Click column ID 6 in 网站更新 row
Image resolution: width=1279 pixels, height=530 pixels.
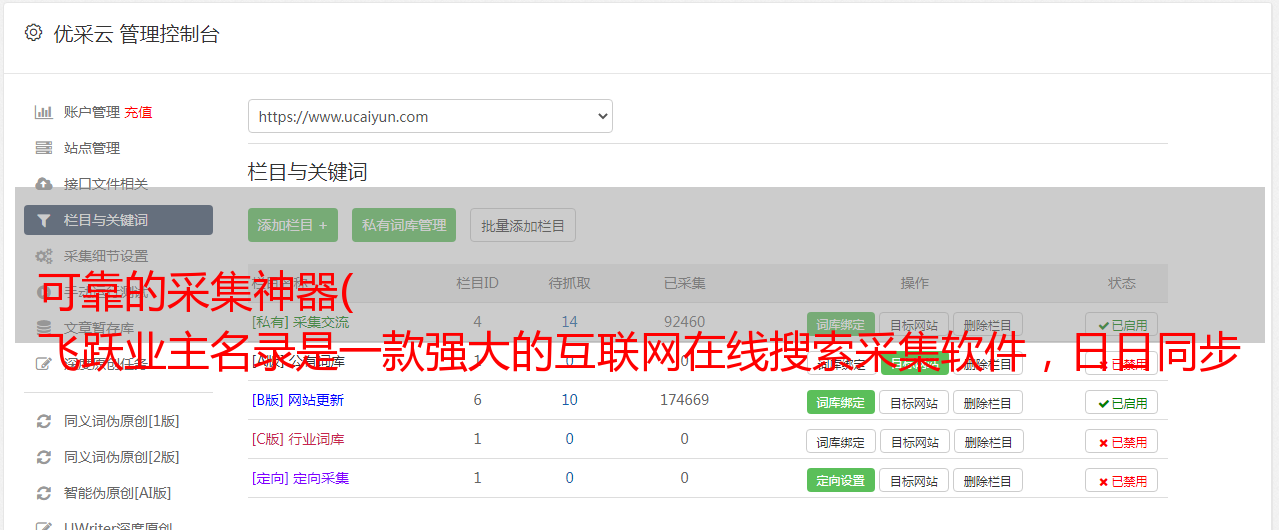(478, 400)
